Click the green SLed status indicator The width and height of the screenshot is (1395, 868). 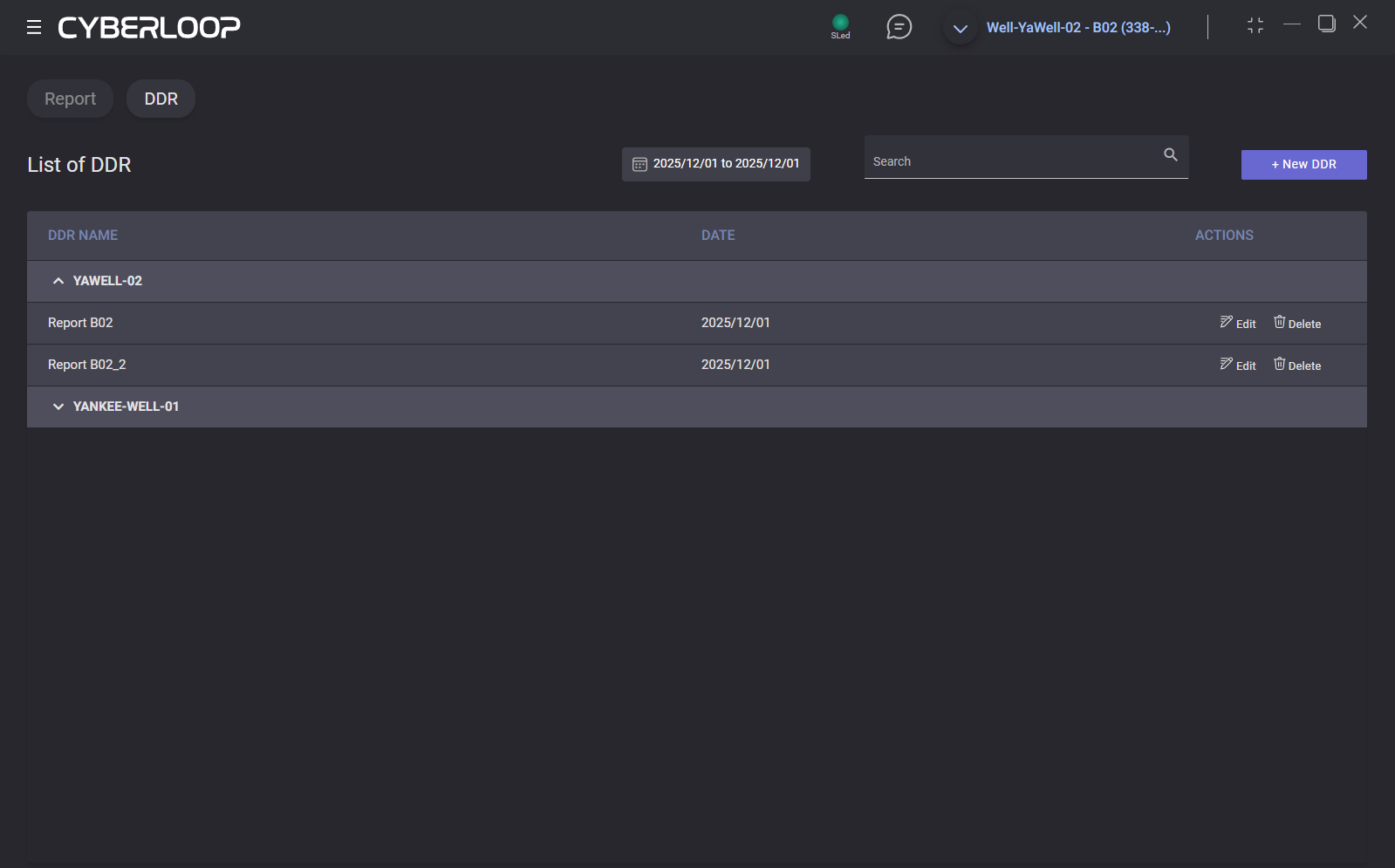(x=840, y=23)
